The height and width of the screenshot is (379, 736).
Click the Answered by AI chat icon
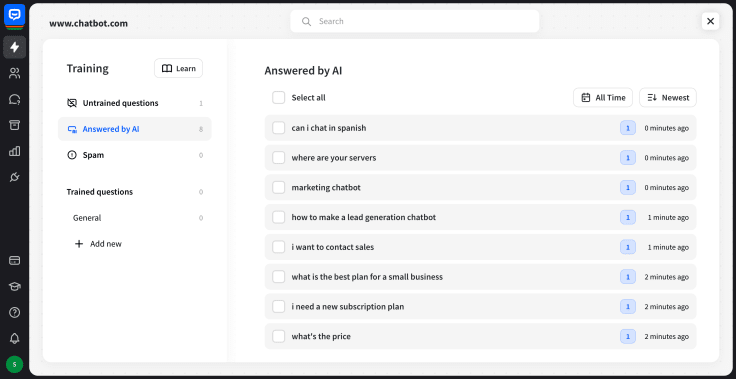(x=72, y=129)
